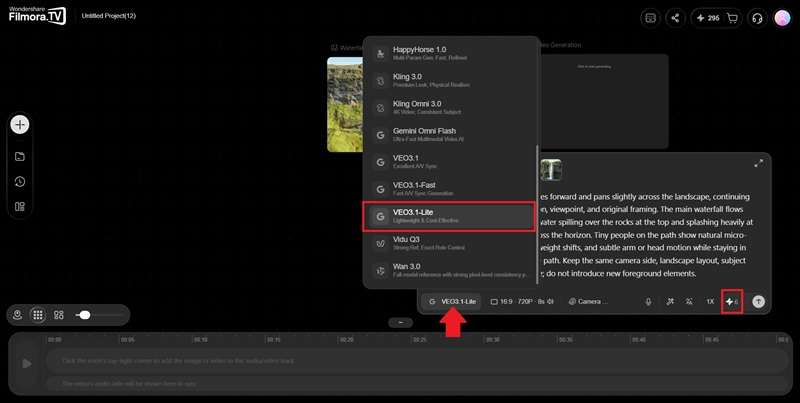This screenshot has width=800, height=403.
Task: Click the round send arrow button
Action: coord(759,301)
